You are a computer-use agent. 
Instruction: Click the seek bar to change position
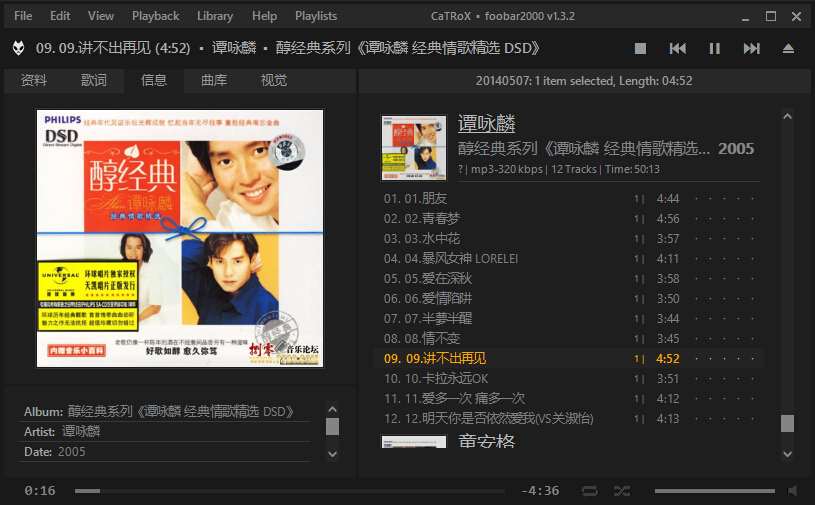click(x=290, y=490)
